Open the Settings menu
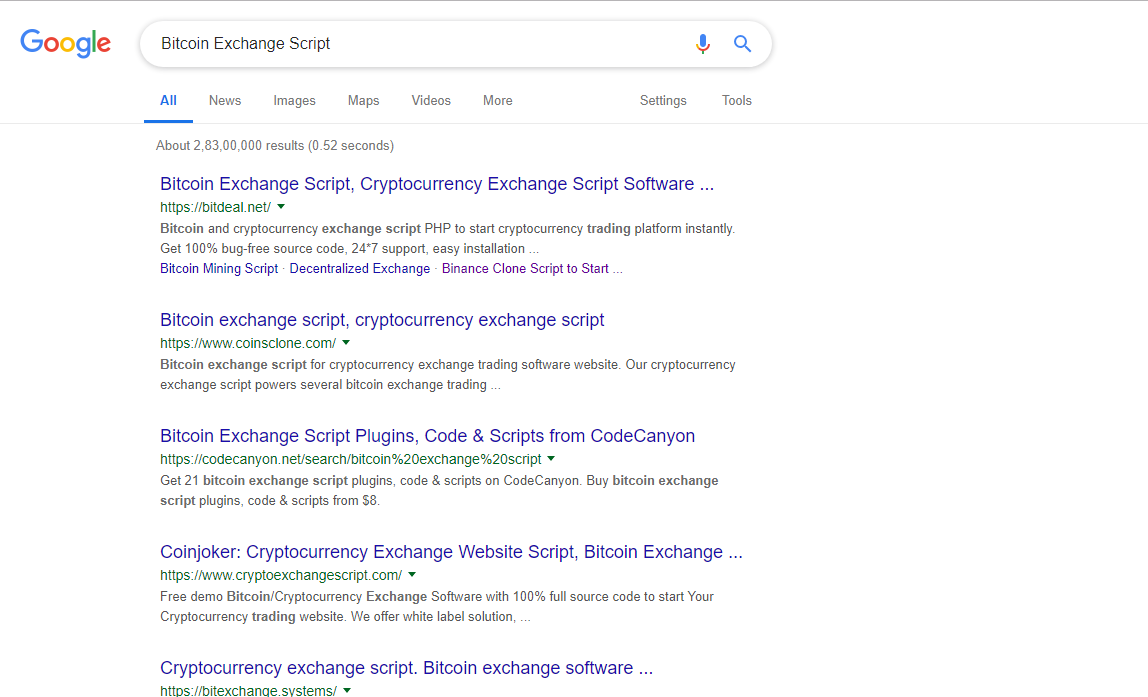1148x697 pixels. [663, 100]
